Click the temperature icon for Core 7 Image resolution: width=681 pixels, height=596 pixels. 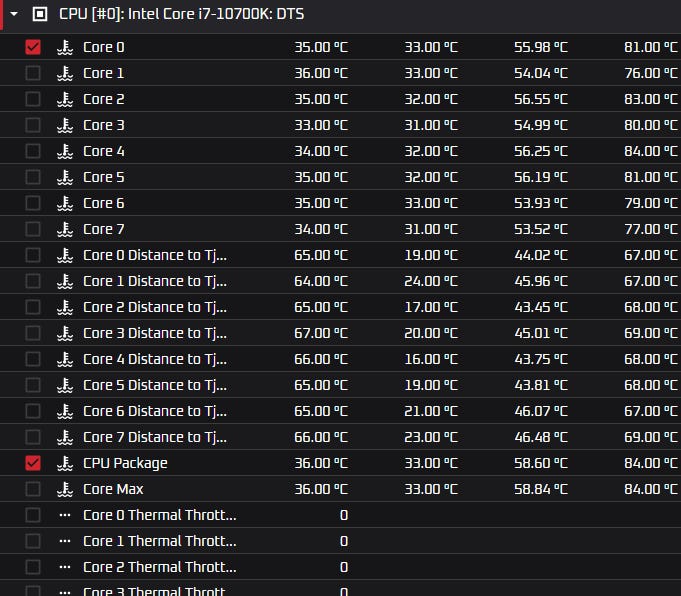65,229
